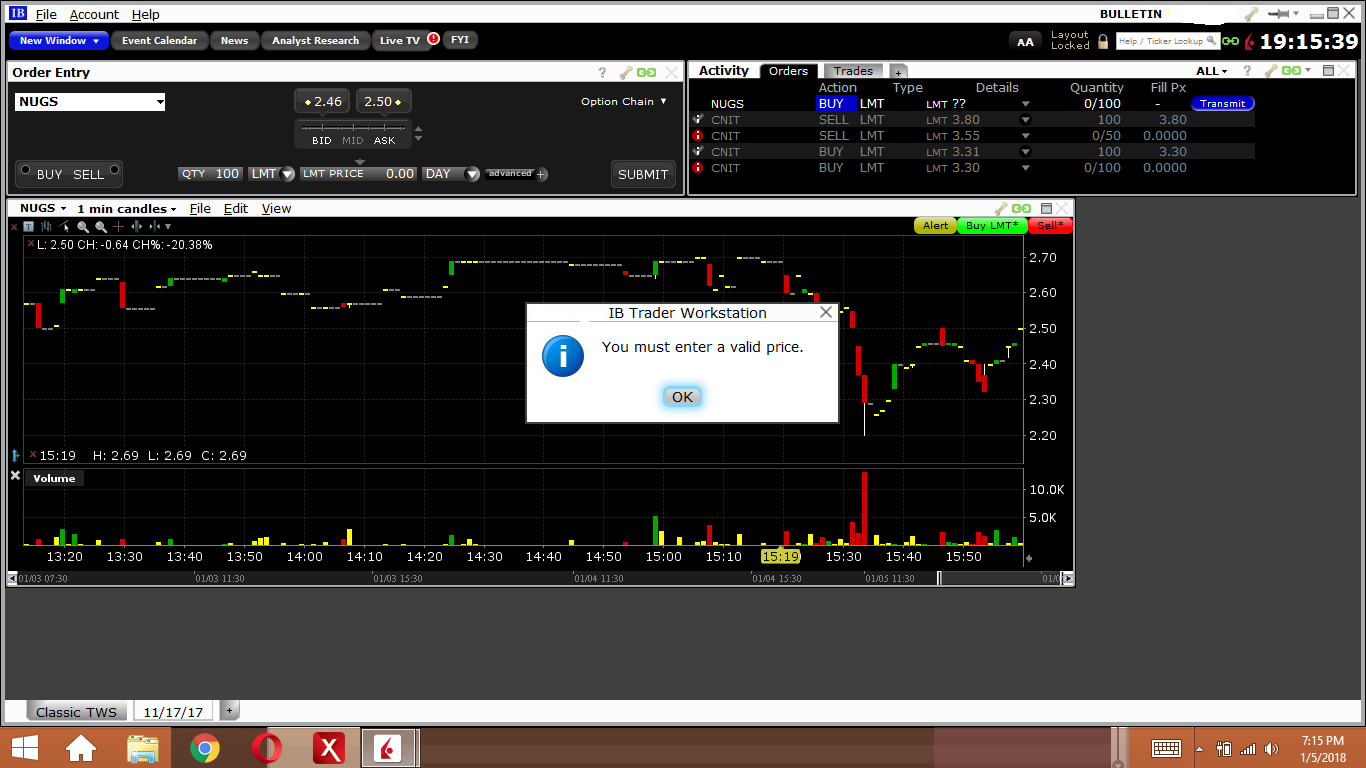Open the ALL filter dropdown in Activity panel
Screen dimensions: 1366x768
coord(1211,71)
